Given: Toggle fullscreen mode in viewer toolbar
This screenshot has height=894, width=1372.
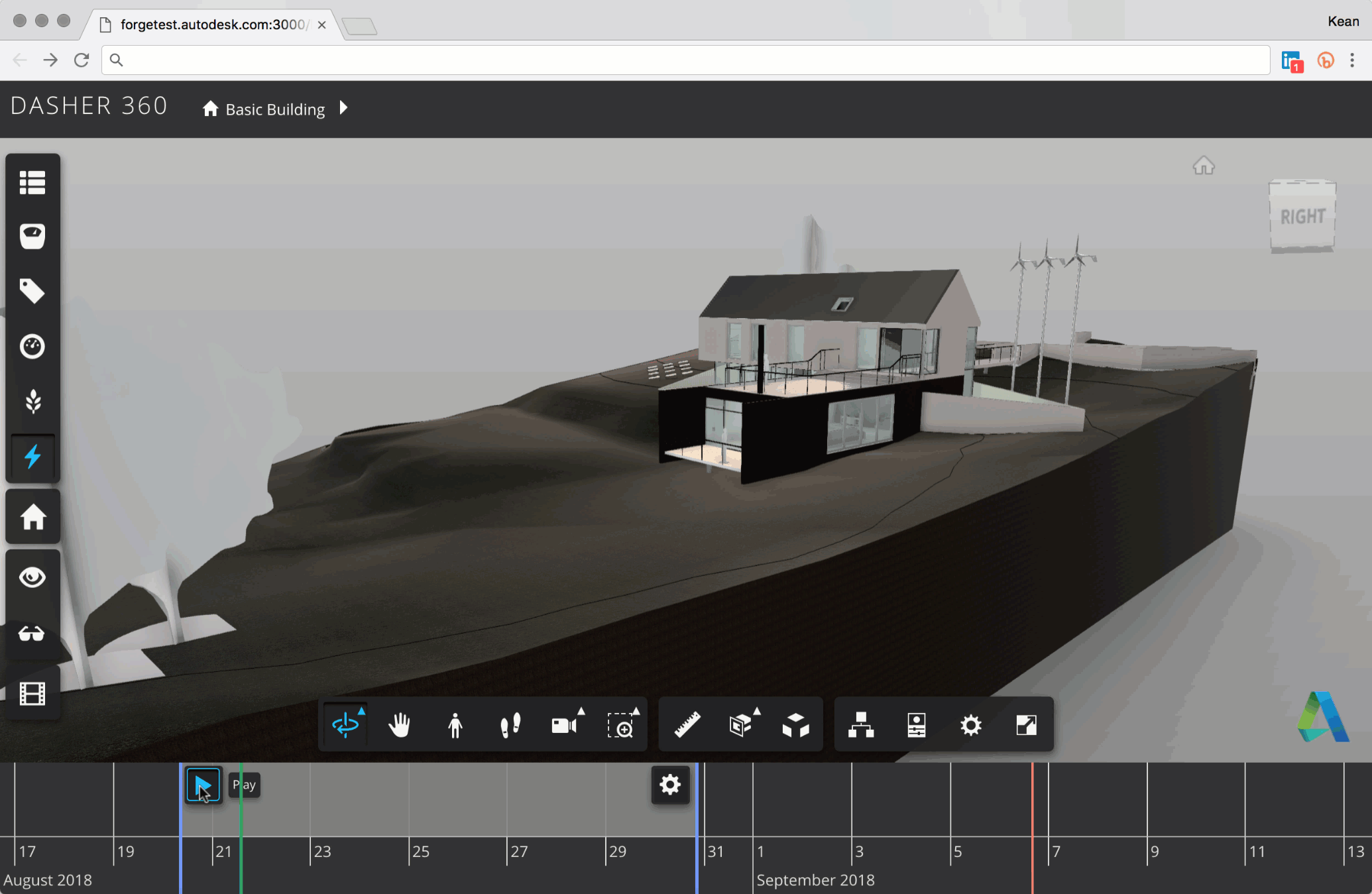Looking at the screenshot, I should click(x=1026, y=725).
